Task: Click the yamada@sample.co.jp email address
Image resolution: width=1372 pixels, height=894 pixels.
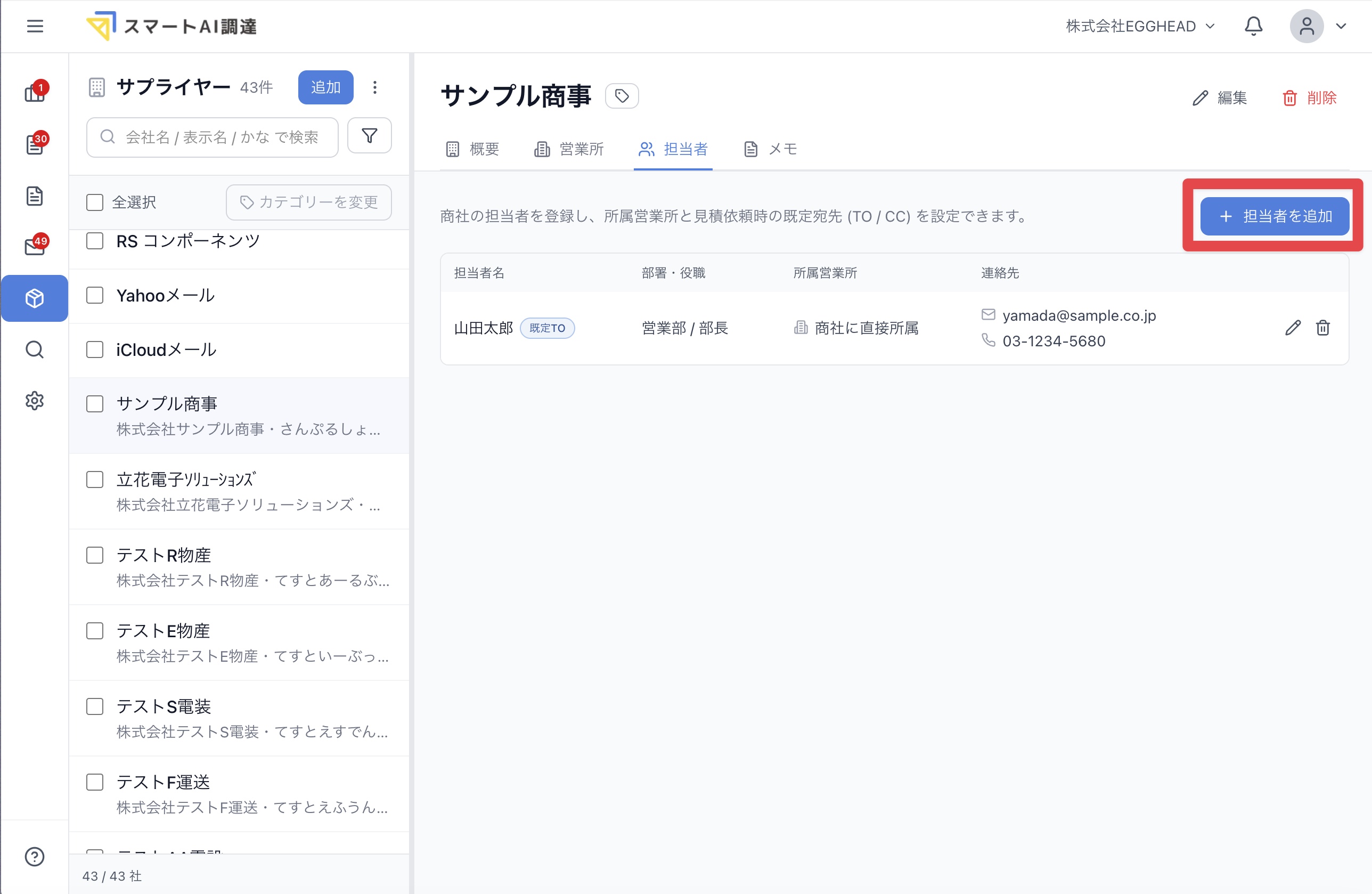Action: click(1079, 315)
